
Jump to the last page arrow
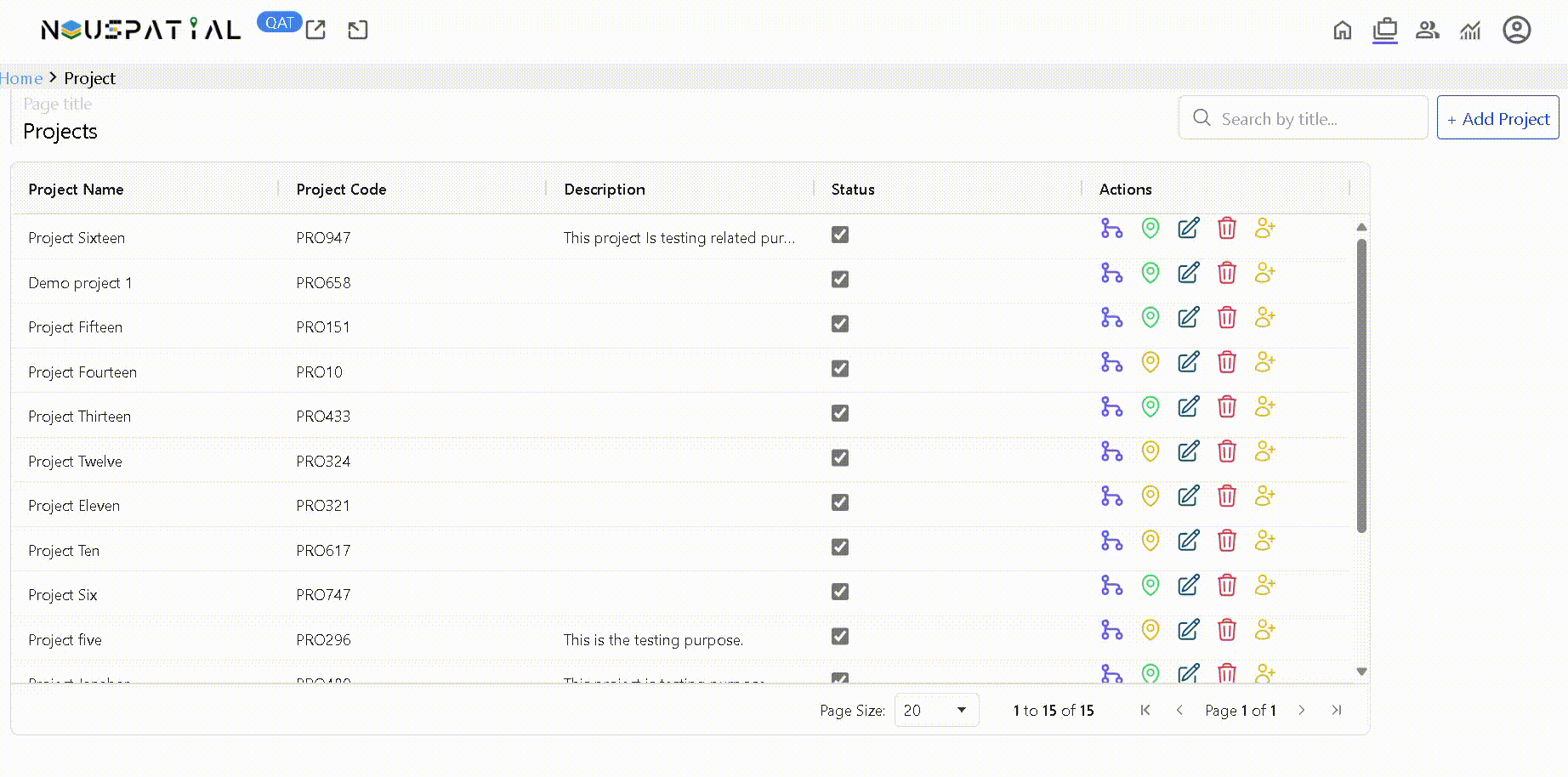tap(1337, 710)
